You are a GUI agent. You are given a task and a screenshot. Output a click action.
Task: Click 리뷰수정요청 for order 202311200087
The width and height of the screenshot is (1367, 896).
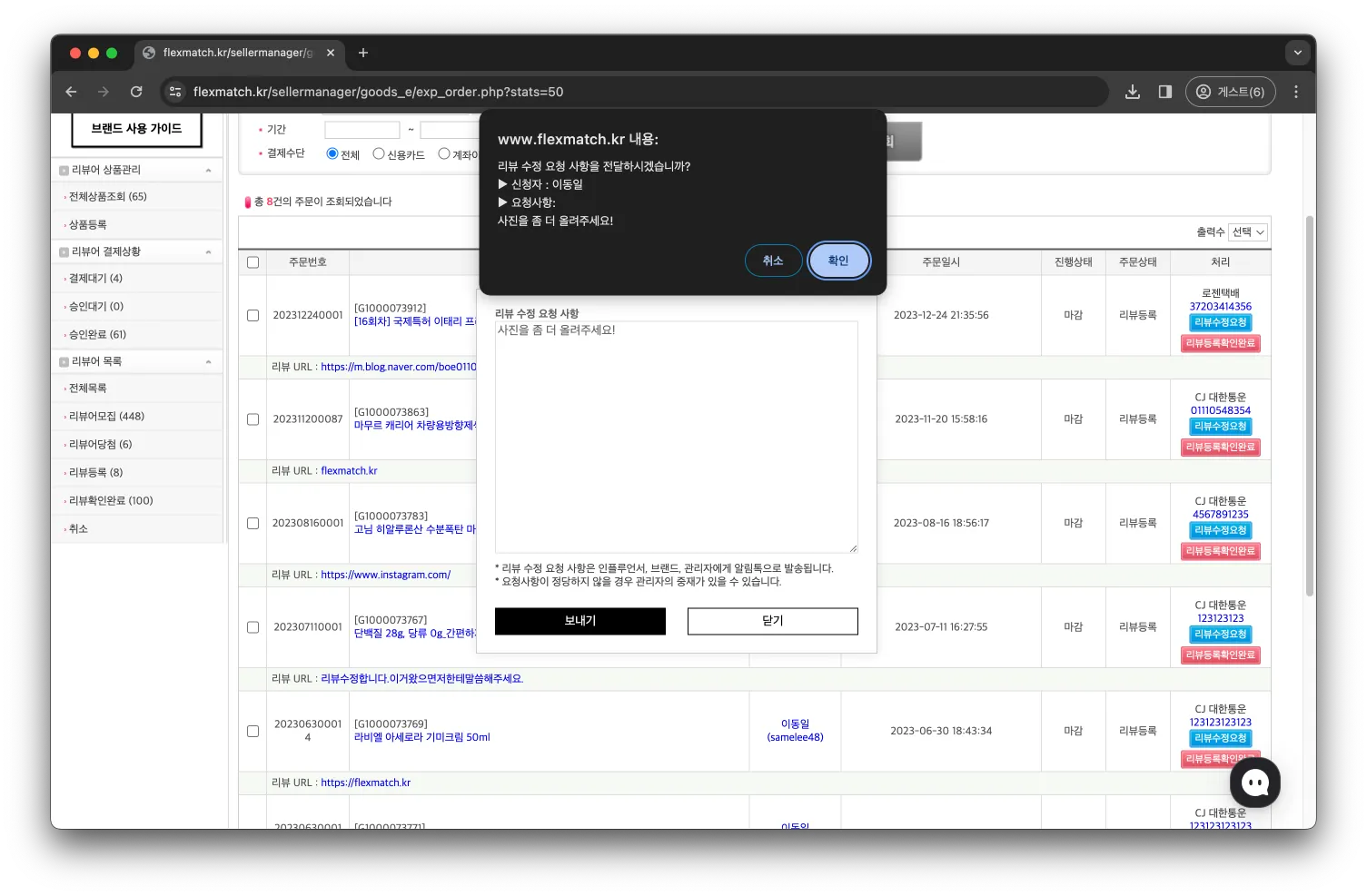(x=1221, y=427)
